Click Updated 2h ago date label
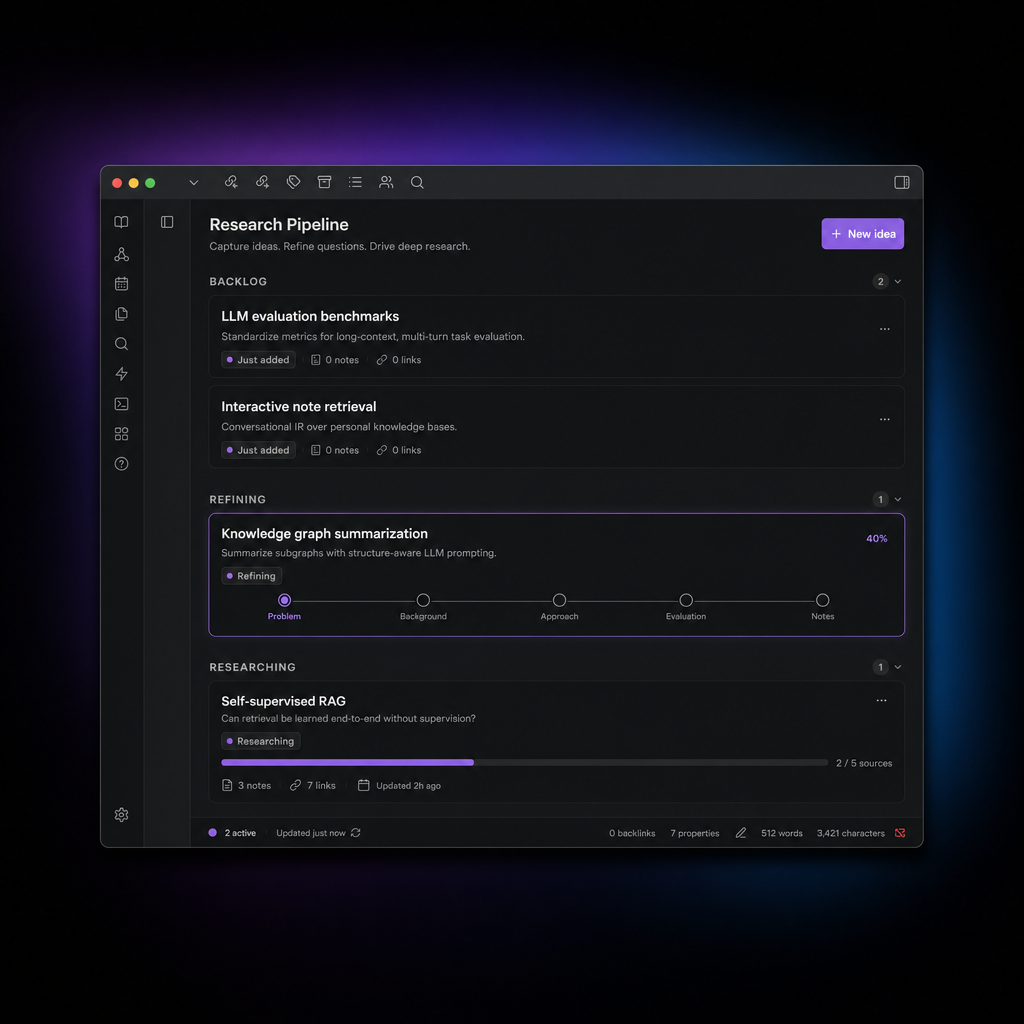Screen dimensions: 1024x1024 pos(399,786)
